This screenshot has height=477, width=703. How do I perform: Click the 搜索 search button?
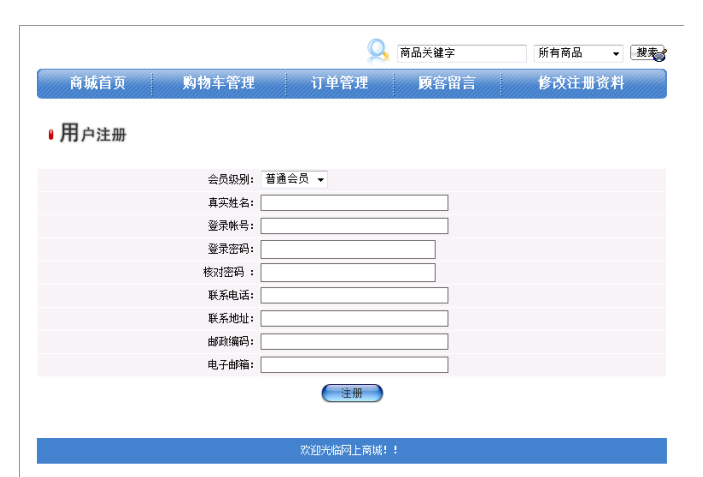tap(648, 53)
